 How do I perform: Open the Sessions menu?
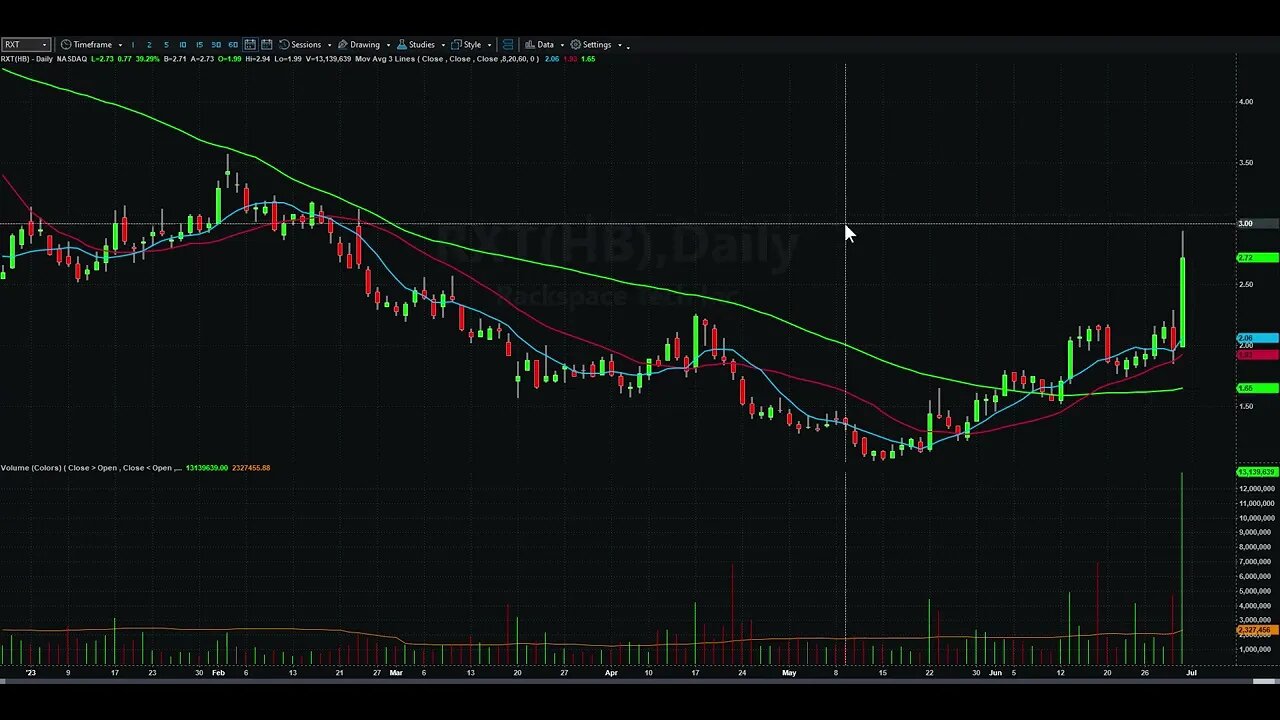(x=305, y=45)
